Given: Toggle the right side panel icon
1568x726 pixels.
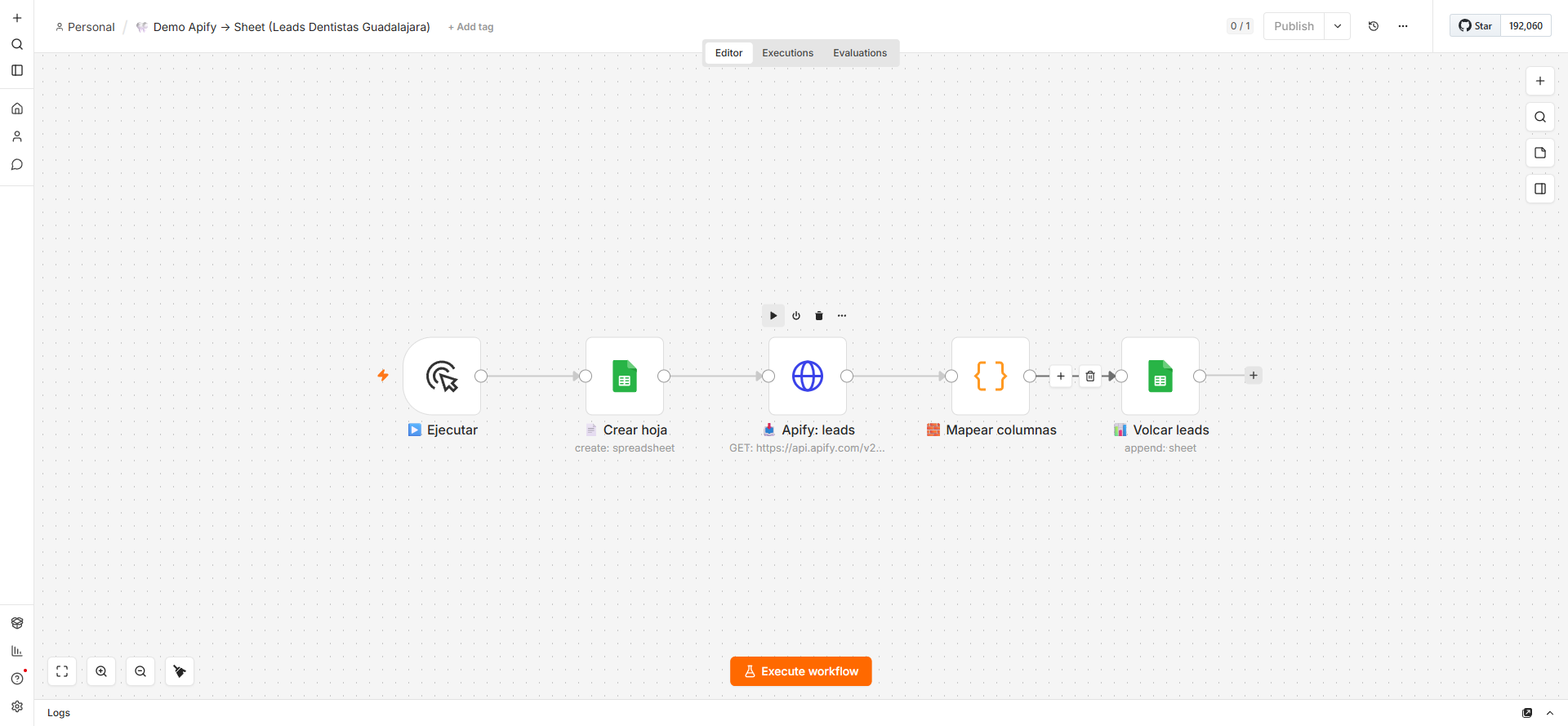Looking at the screenshot, I should pos(1540,189).
